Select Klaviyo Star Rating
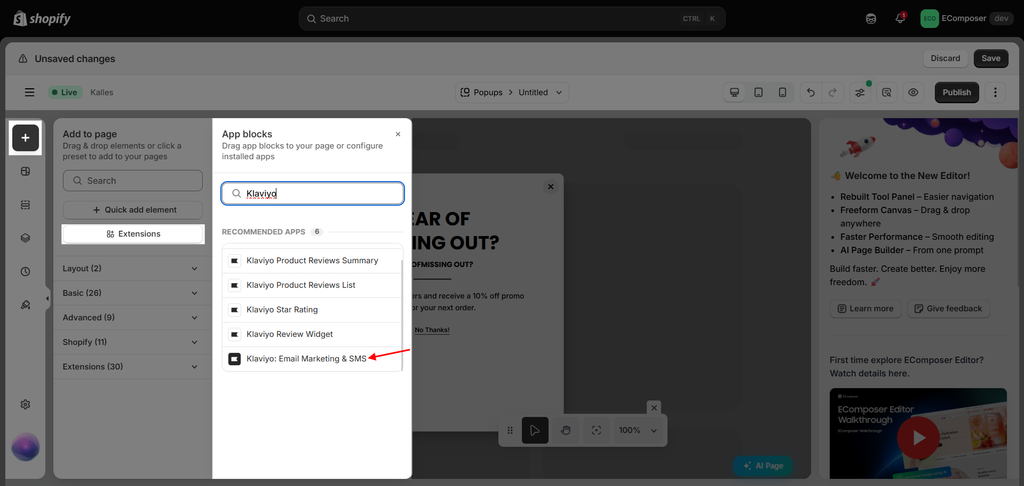This screenshot has height=486, width=1024. (312, 310)
